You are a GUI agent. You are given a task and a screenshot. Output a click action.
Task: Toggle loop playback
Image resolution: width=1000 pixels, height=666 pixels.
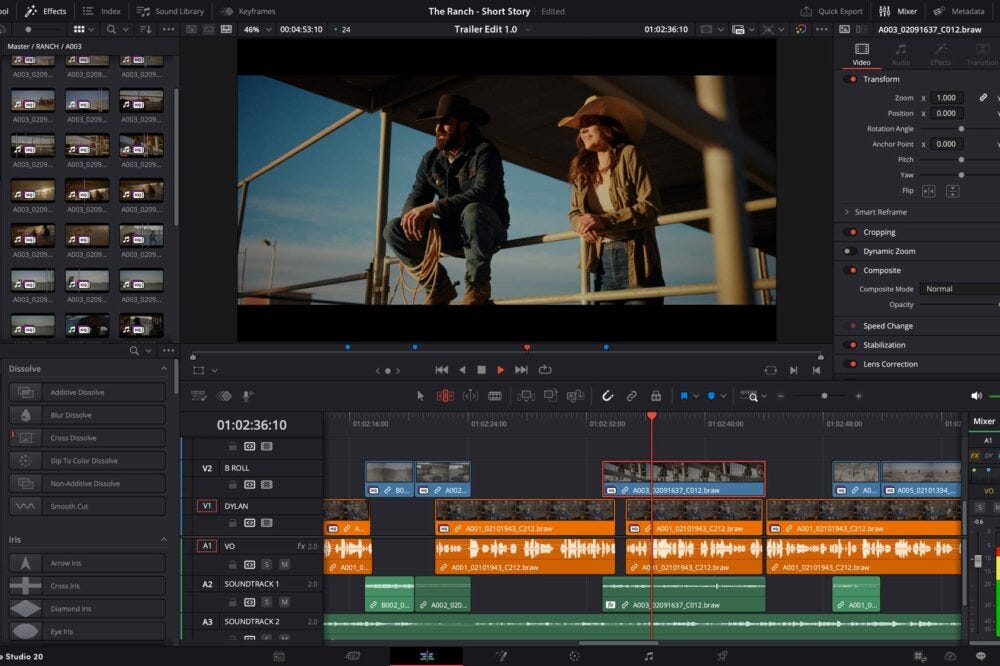coord(545,370)
